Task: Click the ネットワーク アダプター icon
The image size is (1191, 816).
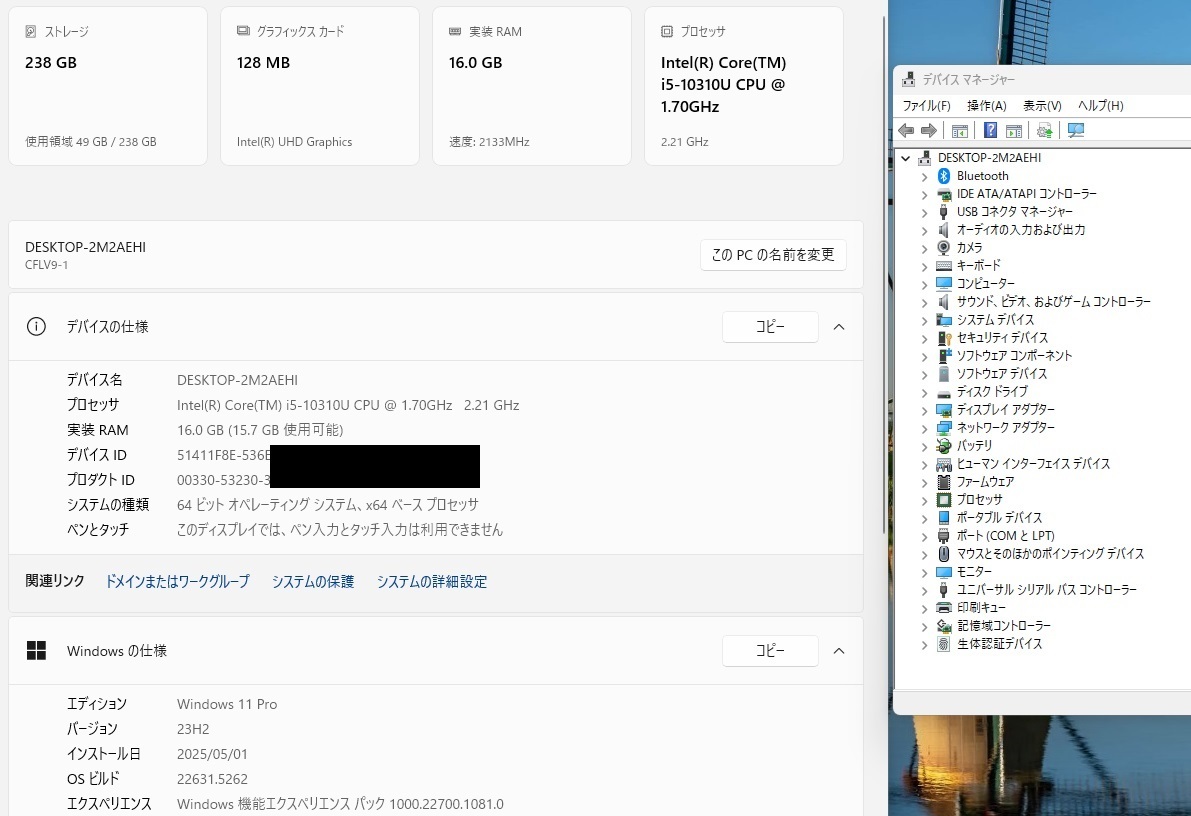Action: coord(943,428)
